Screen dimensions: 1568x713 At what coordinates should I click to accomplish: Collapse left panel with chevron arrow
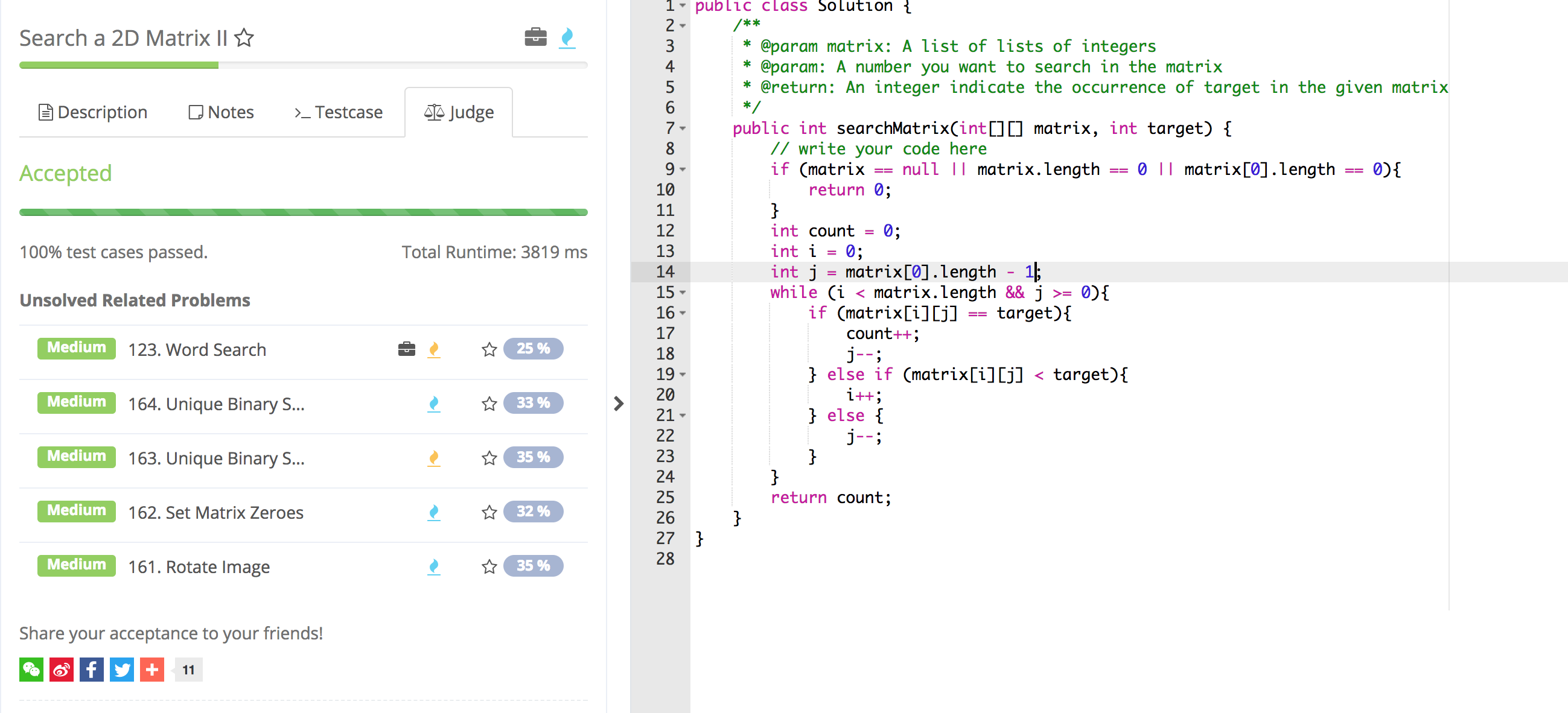click(619, 404)
